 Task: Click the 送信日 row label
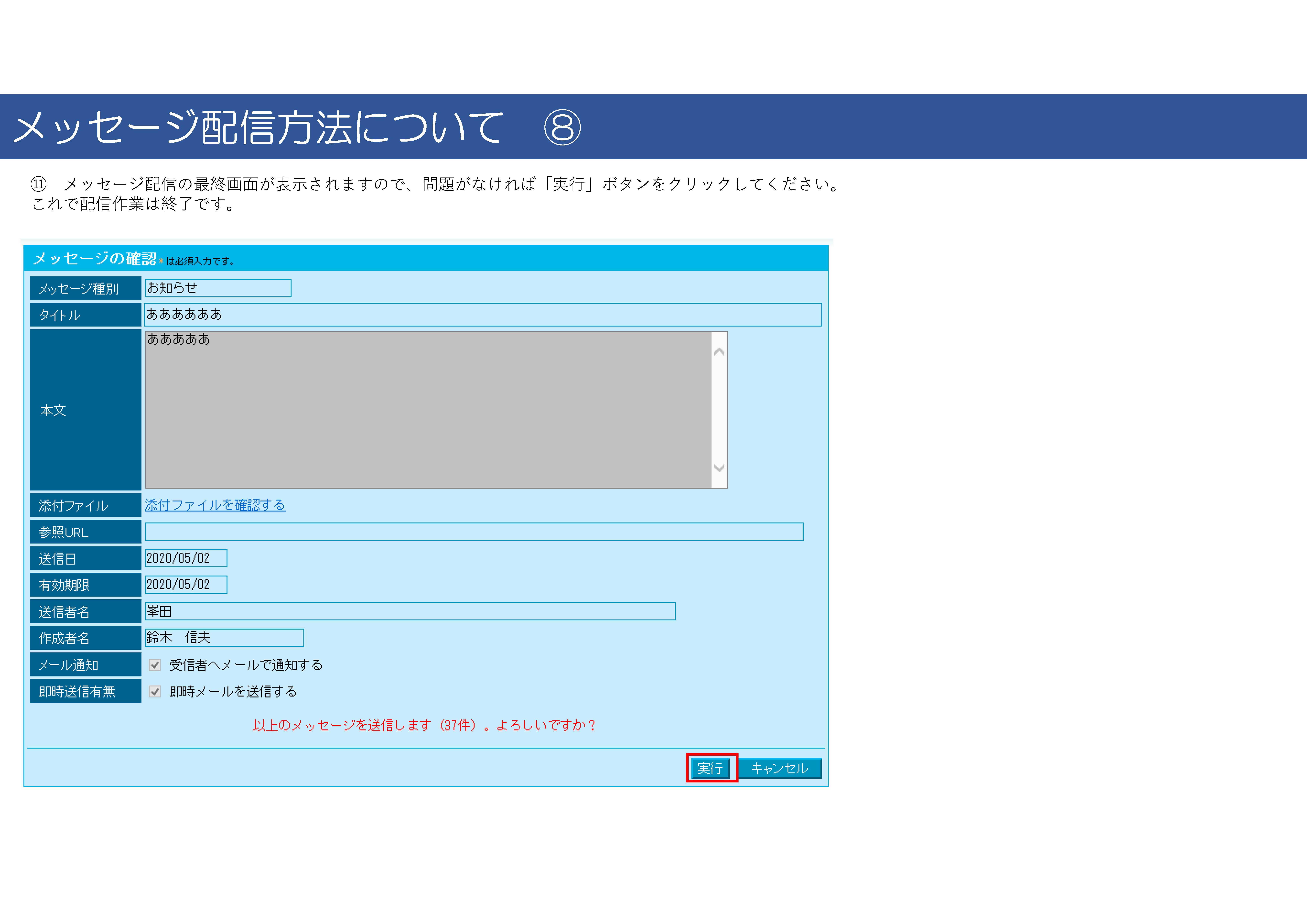point(85,559)
